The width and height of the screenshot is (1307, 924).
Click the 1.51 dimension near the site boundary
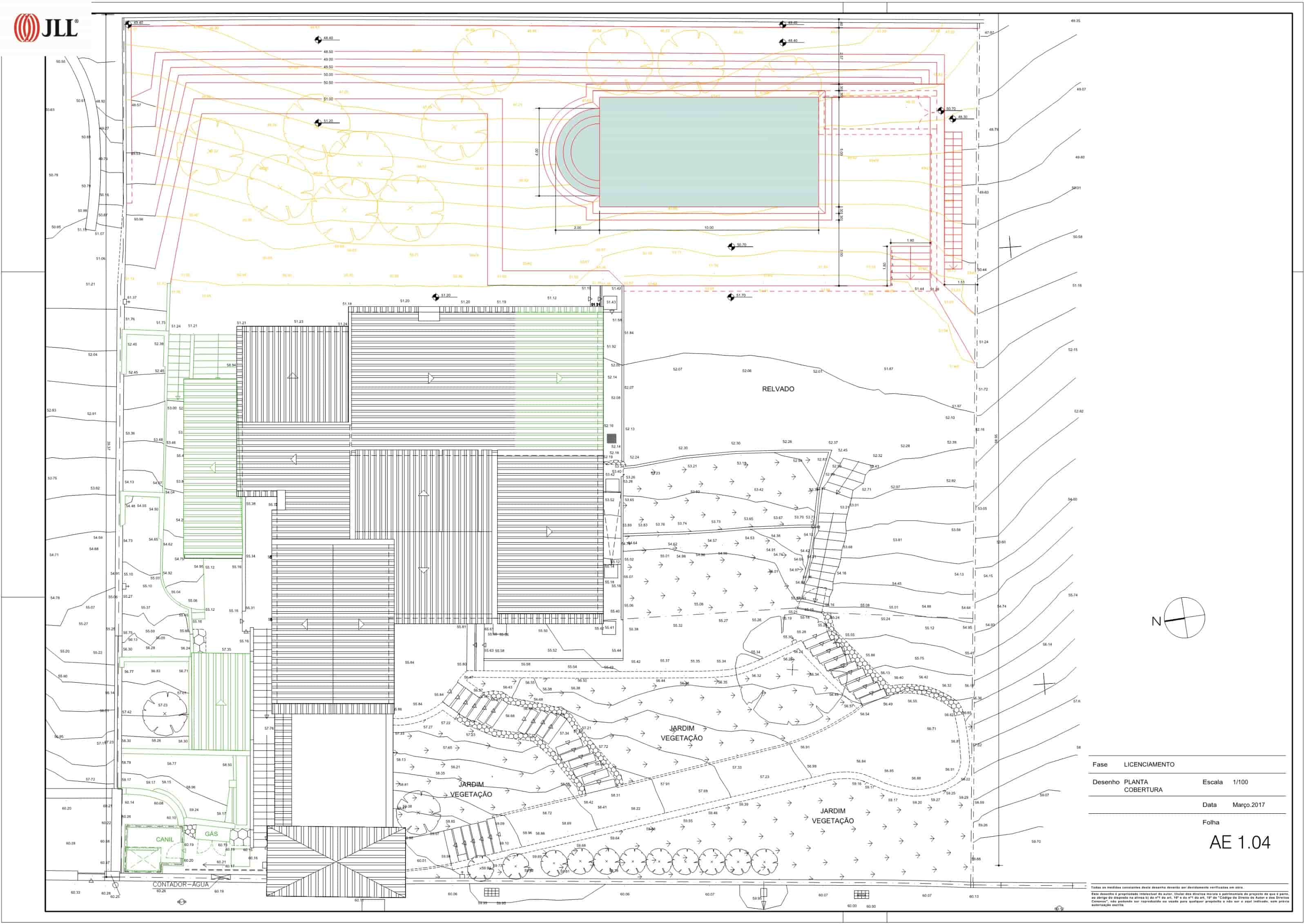pos(961,282)
